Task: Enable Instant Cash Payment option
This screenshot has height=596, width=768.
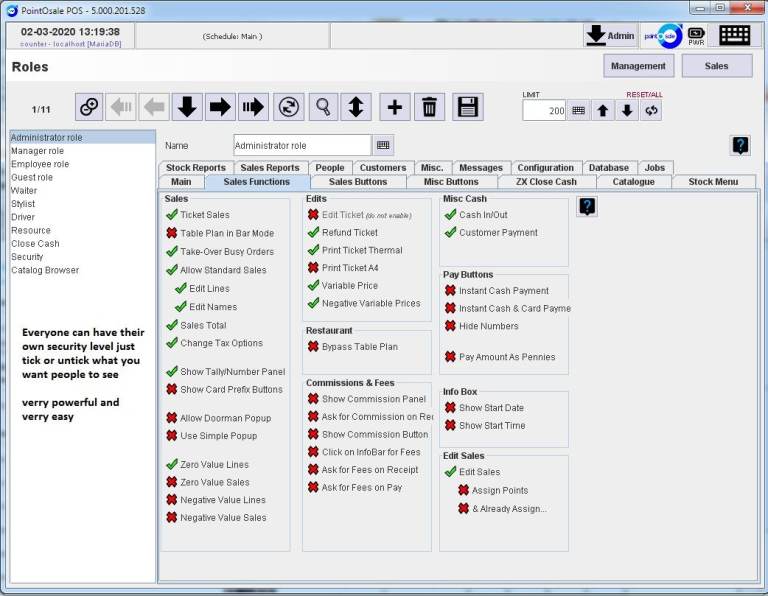Action: pos(451,291)
